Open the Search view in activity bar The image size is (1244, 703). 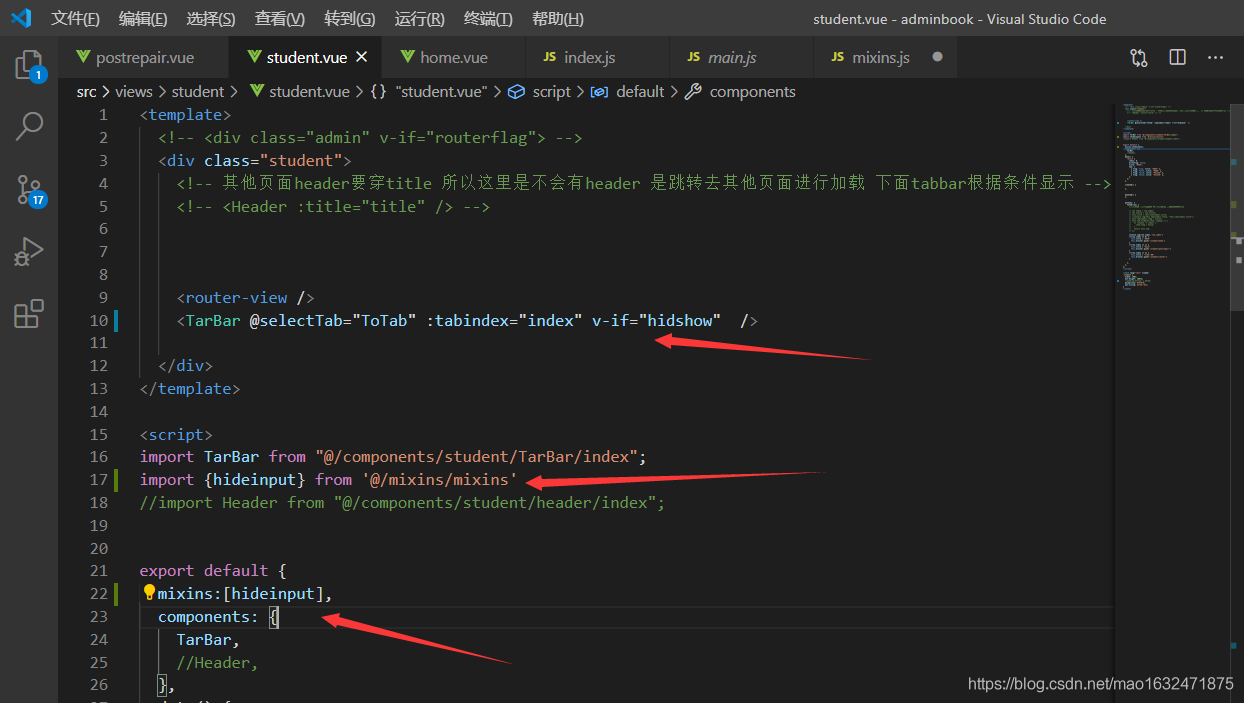click(x=28, y=127)
